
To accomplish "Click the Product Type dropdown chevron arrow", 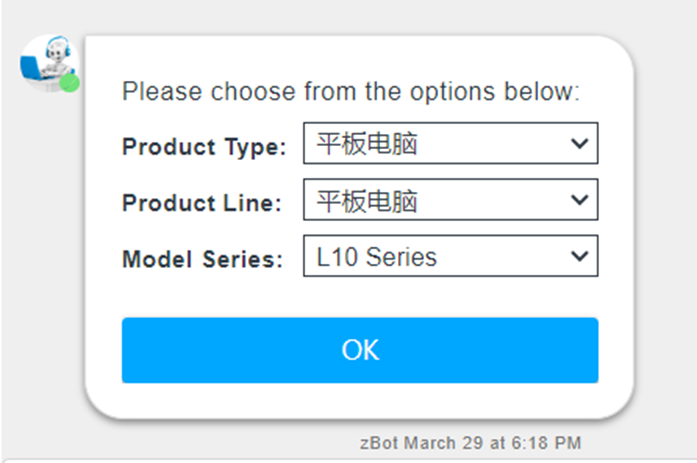I will (x=579, y=143).
